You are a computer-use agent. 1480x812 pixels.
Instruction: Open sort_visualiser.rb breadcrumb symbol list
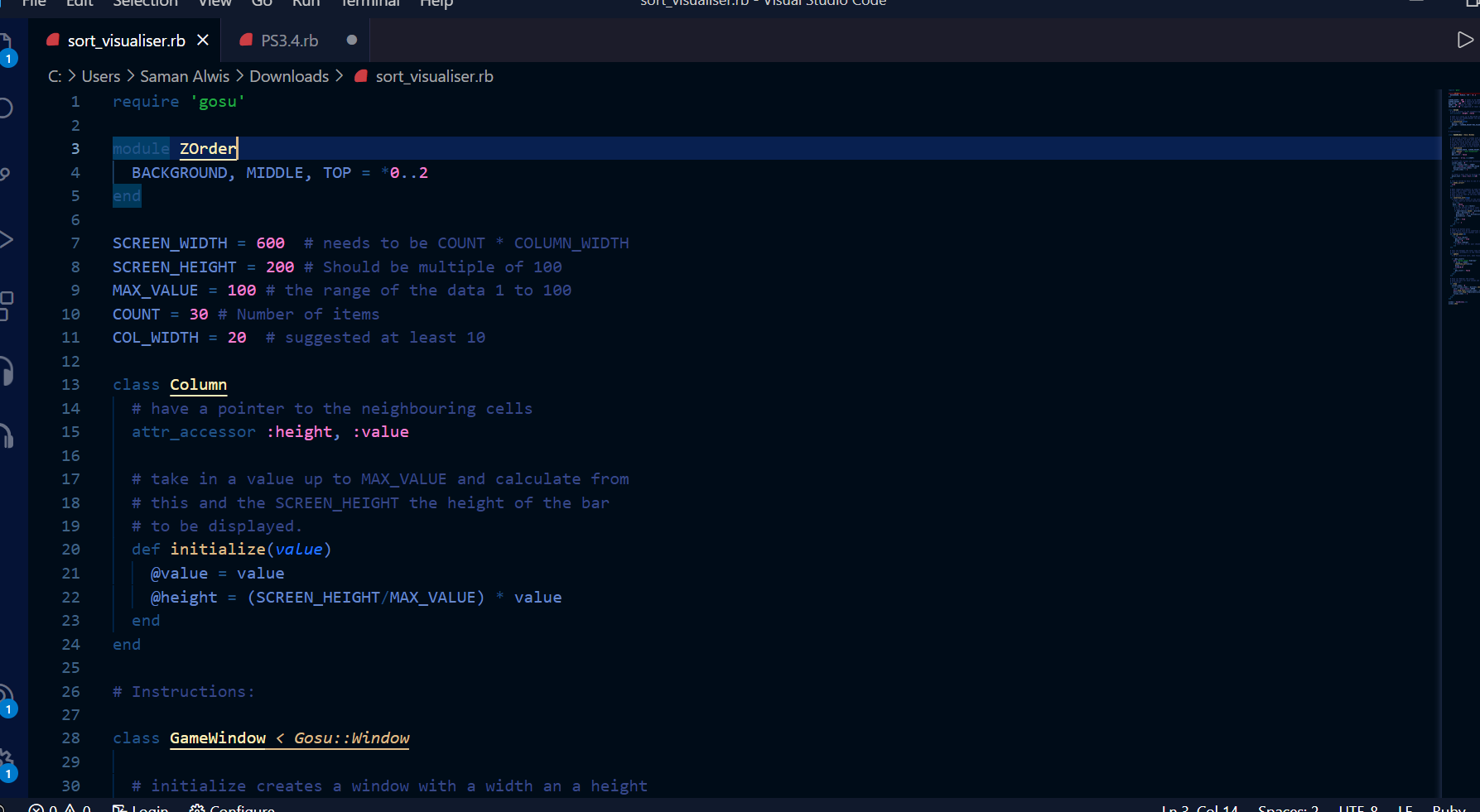(x=434, y=76)
